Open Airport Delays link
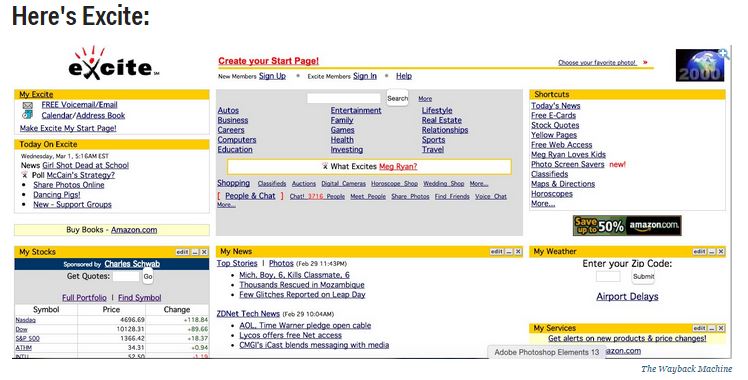The height and width of the screenshot is (380, 748). point(627,297)
